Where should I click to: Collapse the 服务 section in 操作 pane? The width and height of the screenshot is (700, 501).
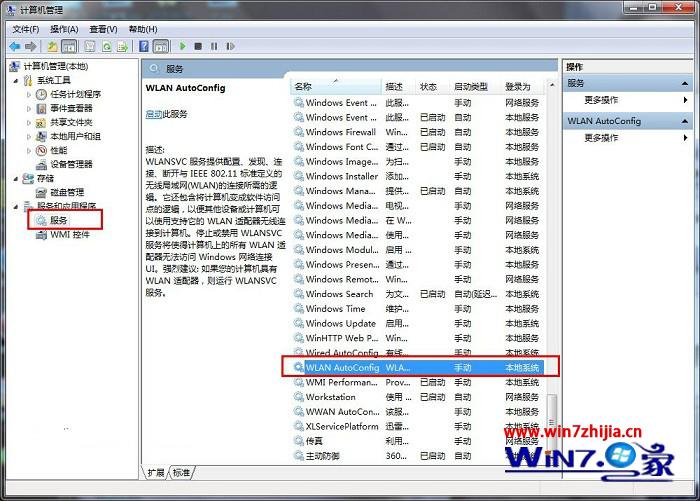pyautogui.click(x=685, y=84)
